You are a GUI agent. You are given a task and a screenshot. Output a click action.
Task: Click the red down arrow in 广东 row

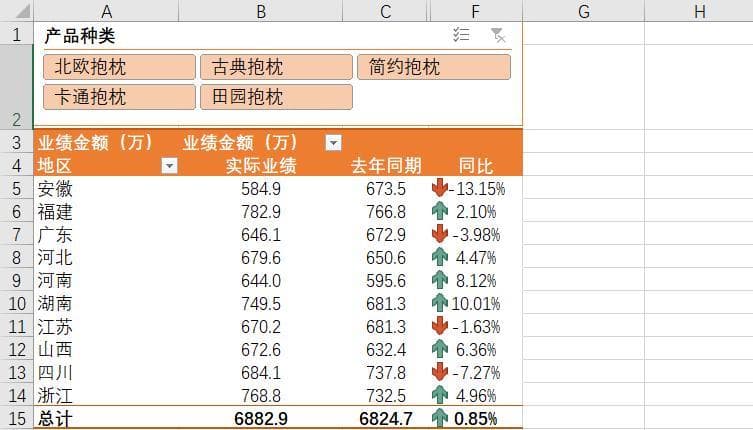pos(439,234)
